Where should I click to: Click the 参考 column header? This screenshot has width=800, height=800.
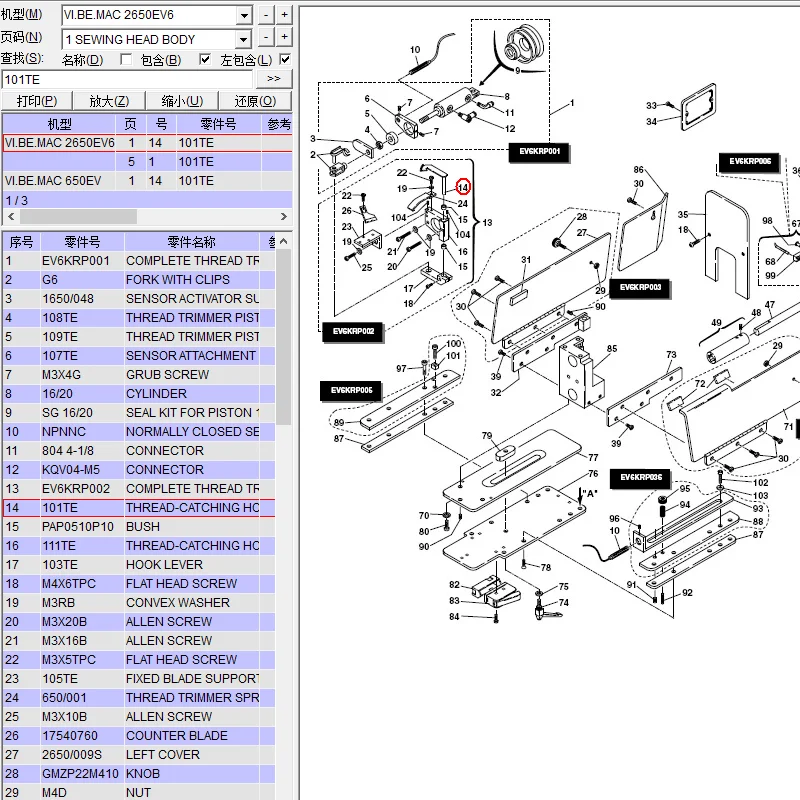[x=278, y=124]
